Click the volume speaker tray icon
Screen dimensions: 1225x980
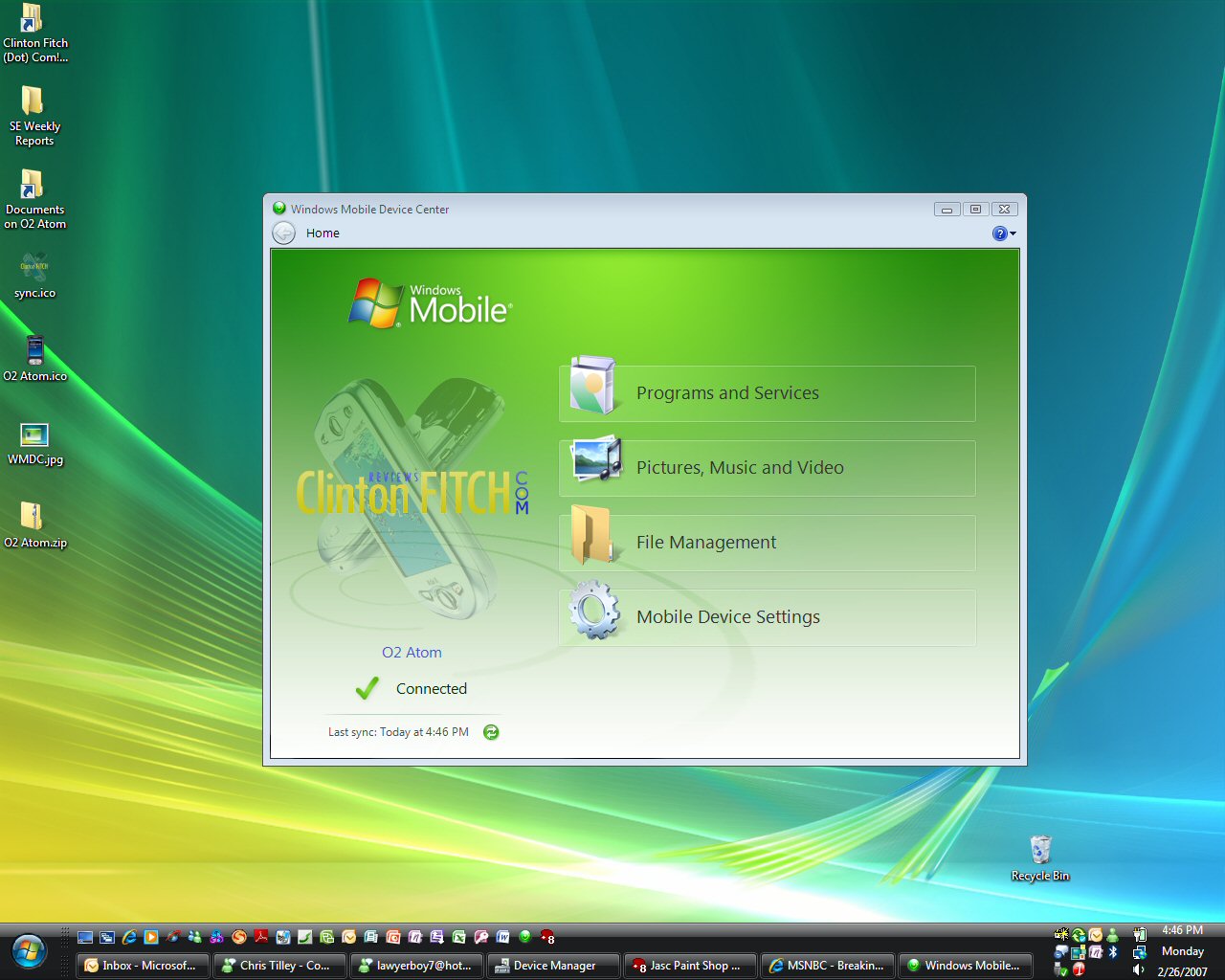tap(1138, 969)
